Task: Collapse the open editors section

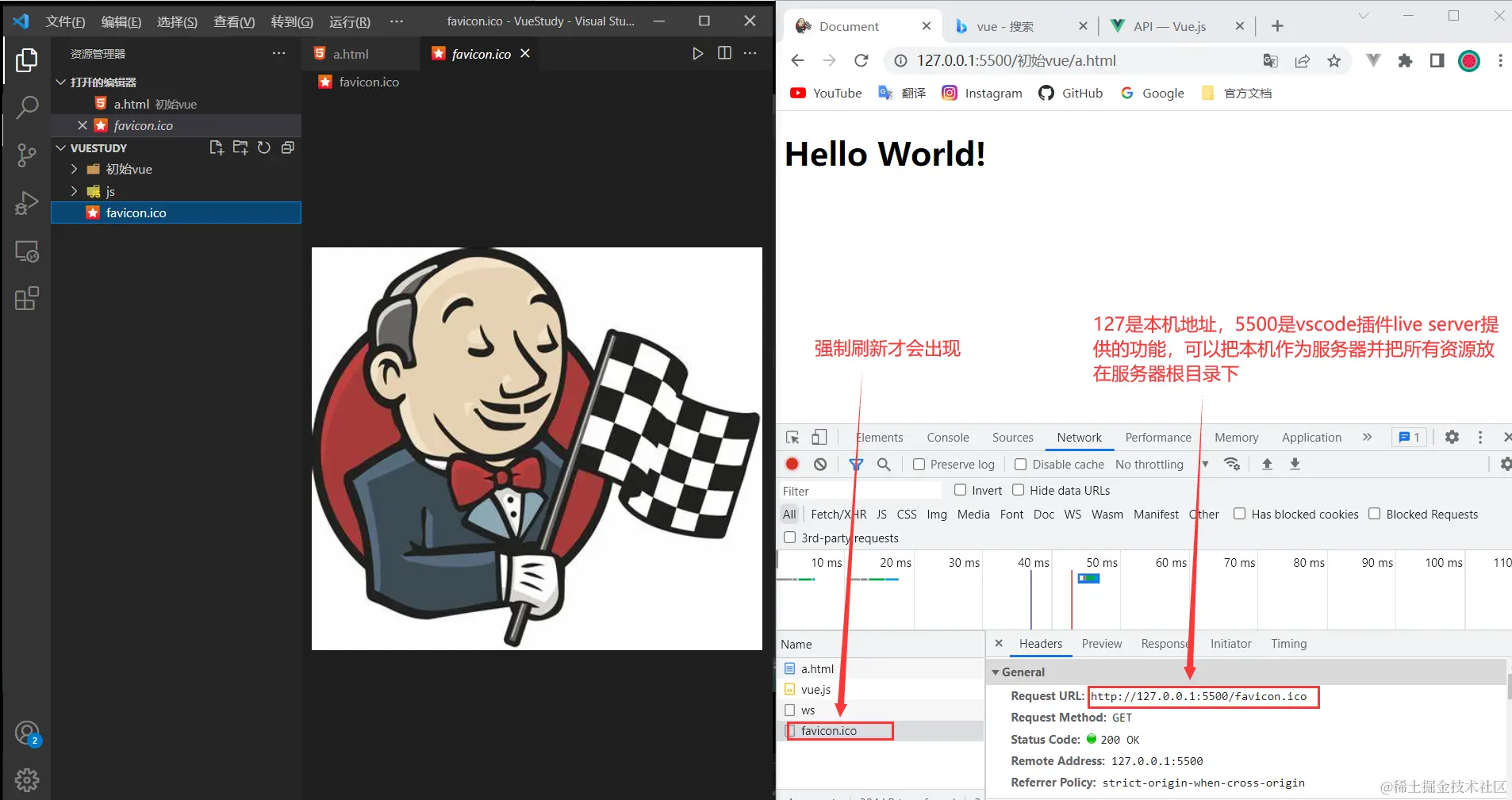Action: click(60, 82)
